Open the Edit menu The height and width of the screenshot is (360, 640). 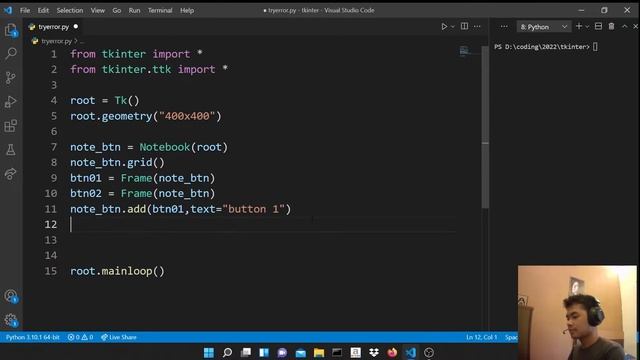[x=43, y=10]
